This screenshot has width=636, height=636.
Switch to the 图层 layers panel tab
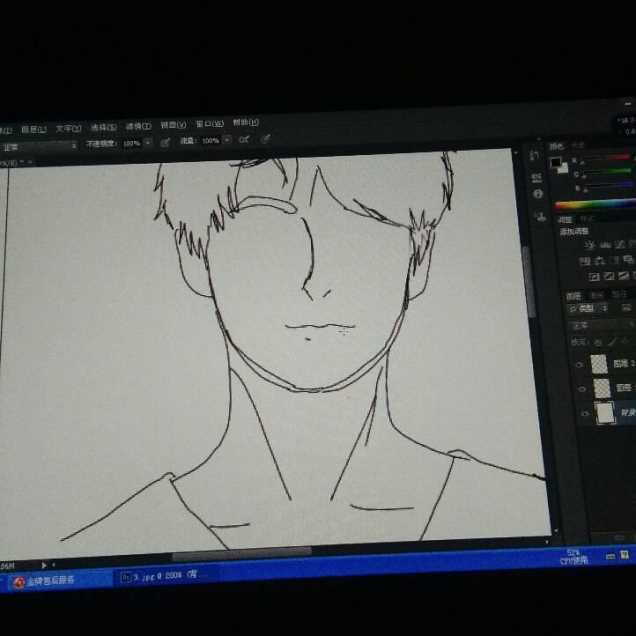pos(574,296)
